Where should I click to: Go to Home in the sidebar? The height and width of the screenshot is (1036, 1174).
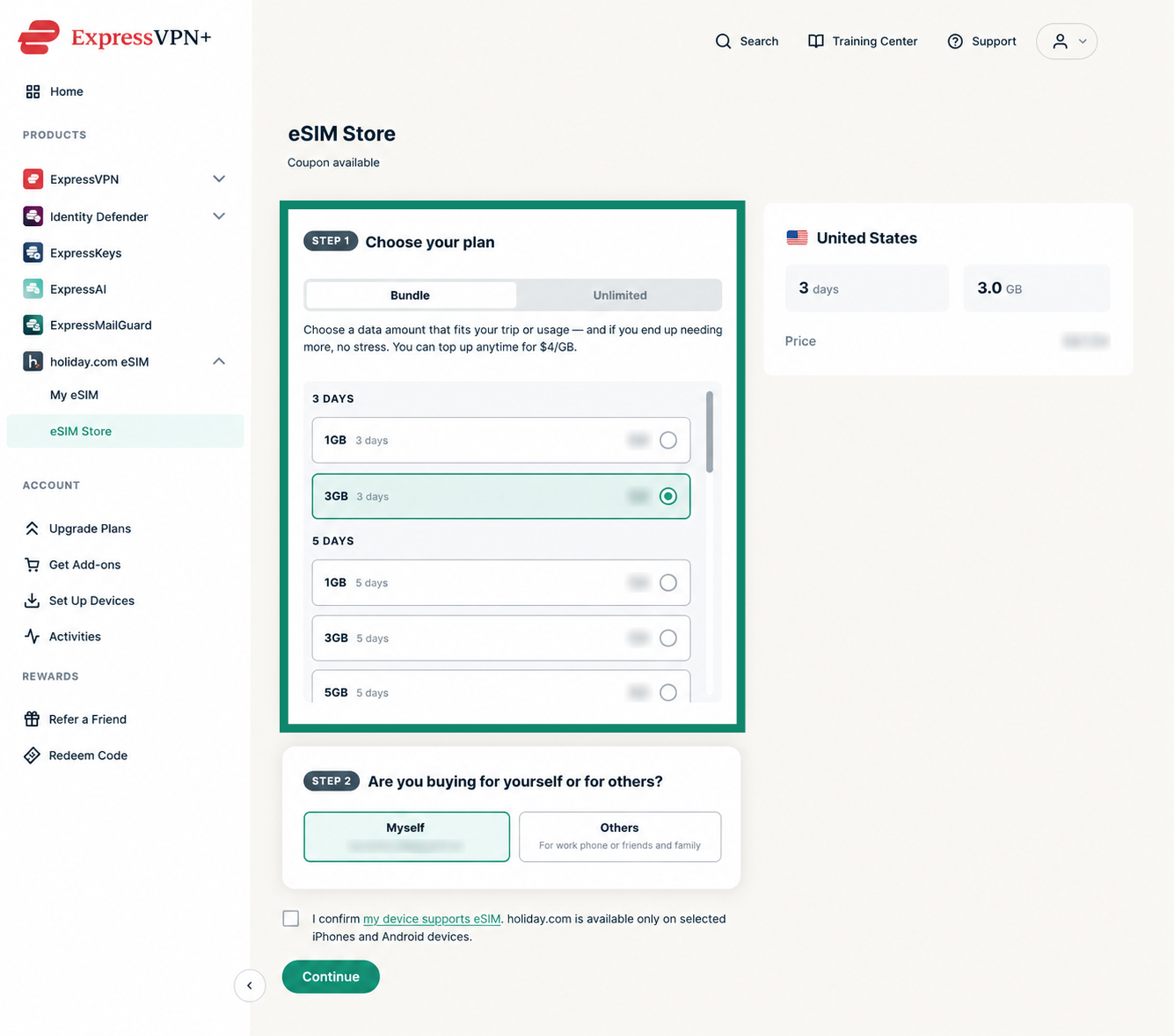tap(67, 91)
